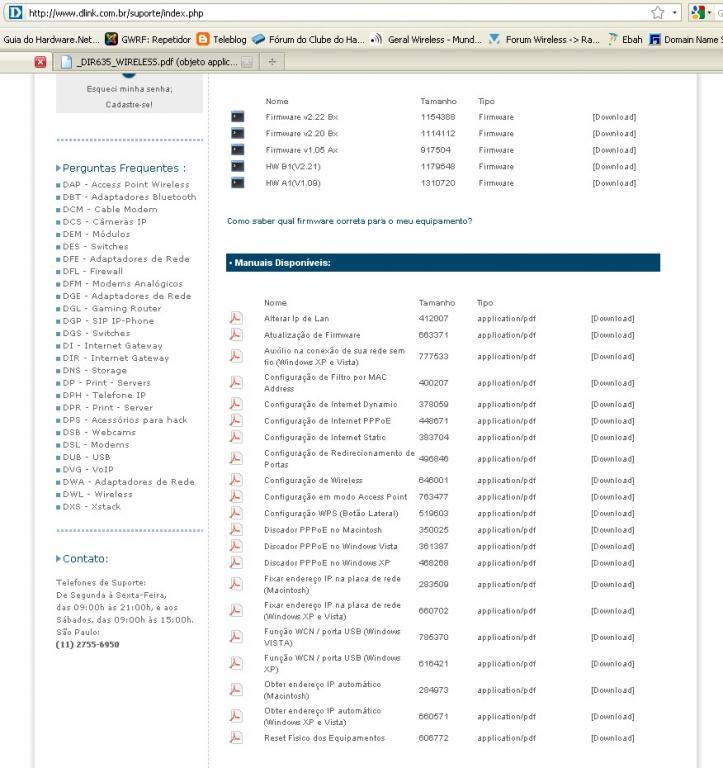Open the Fórum do Clube do Hardware bookmark
This screenshot has width=723, height=768.
click(309, 39)
